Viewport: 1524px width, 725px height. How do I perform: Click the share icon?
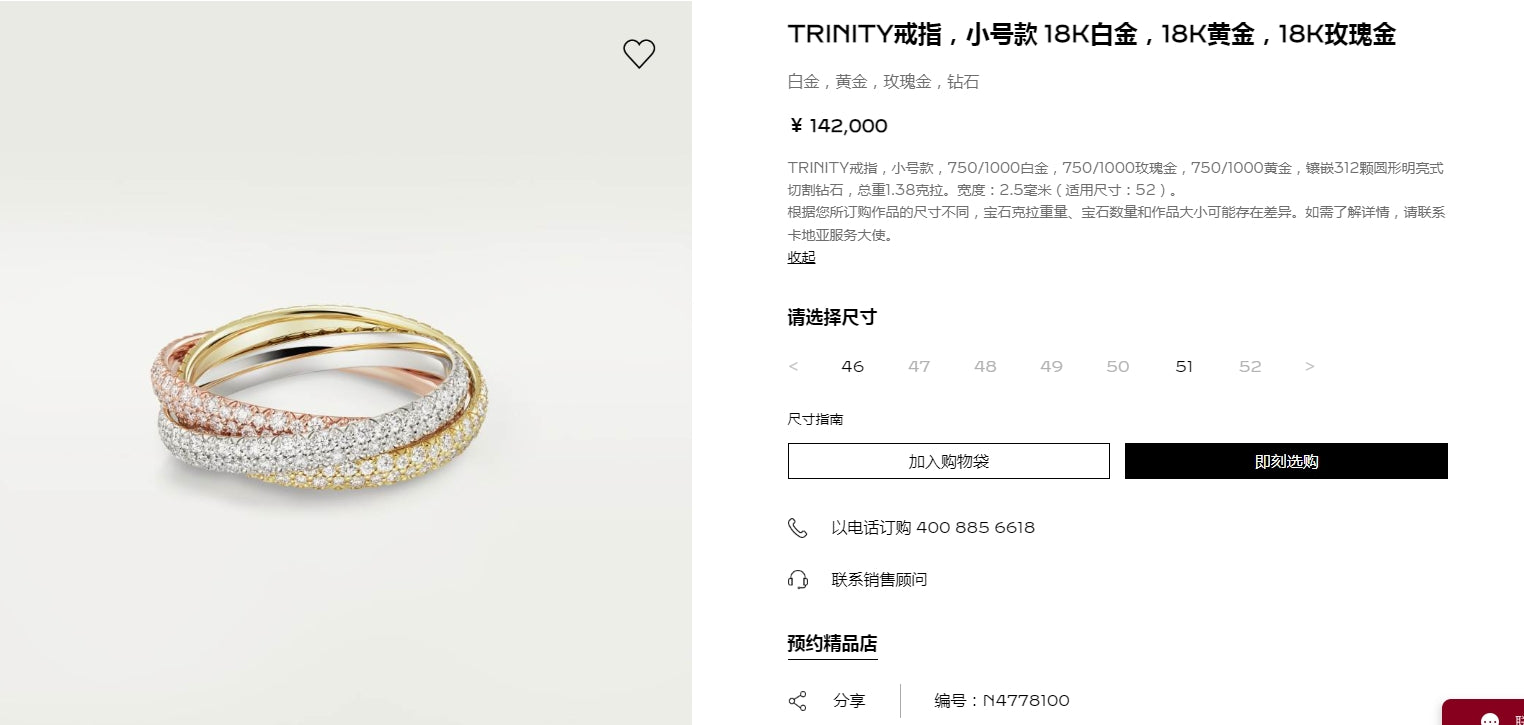click(x=797, y=701)
